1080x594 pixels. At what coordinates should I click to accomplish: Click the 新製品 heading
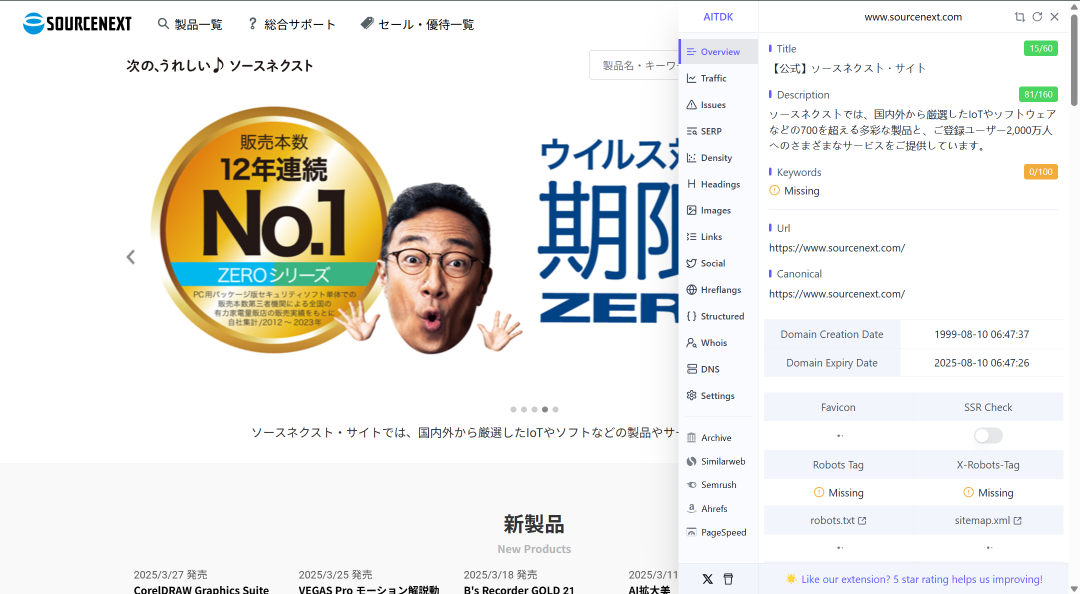click(x=534, y=524)
